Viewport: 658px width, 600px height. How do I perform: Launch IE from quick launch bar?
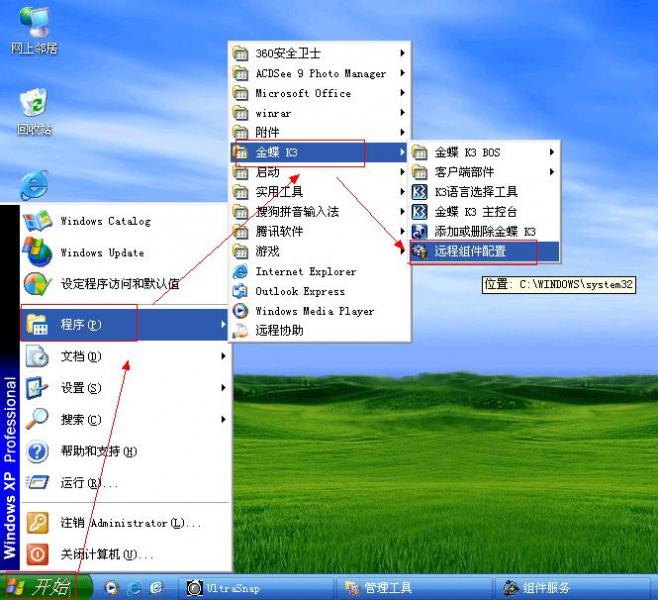click(134, 588)
